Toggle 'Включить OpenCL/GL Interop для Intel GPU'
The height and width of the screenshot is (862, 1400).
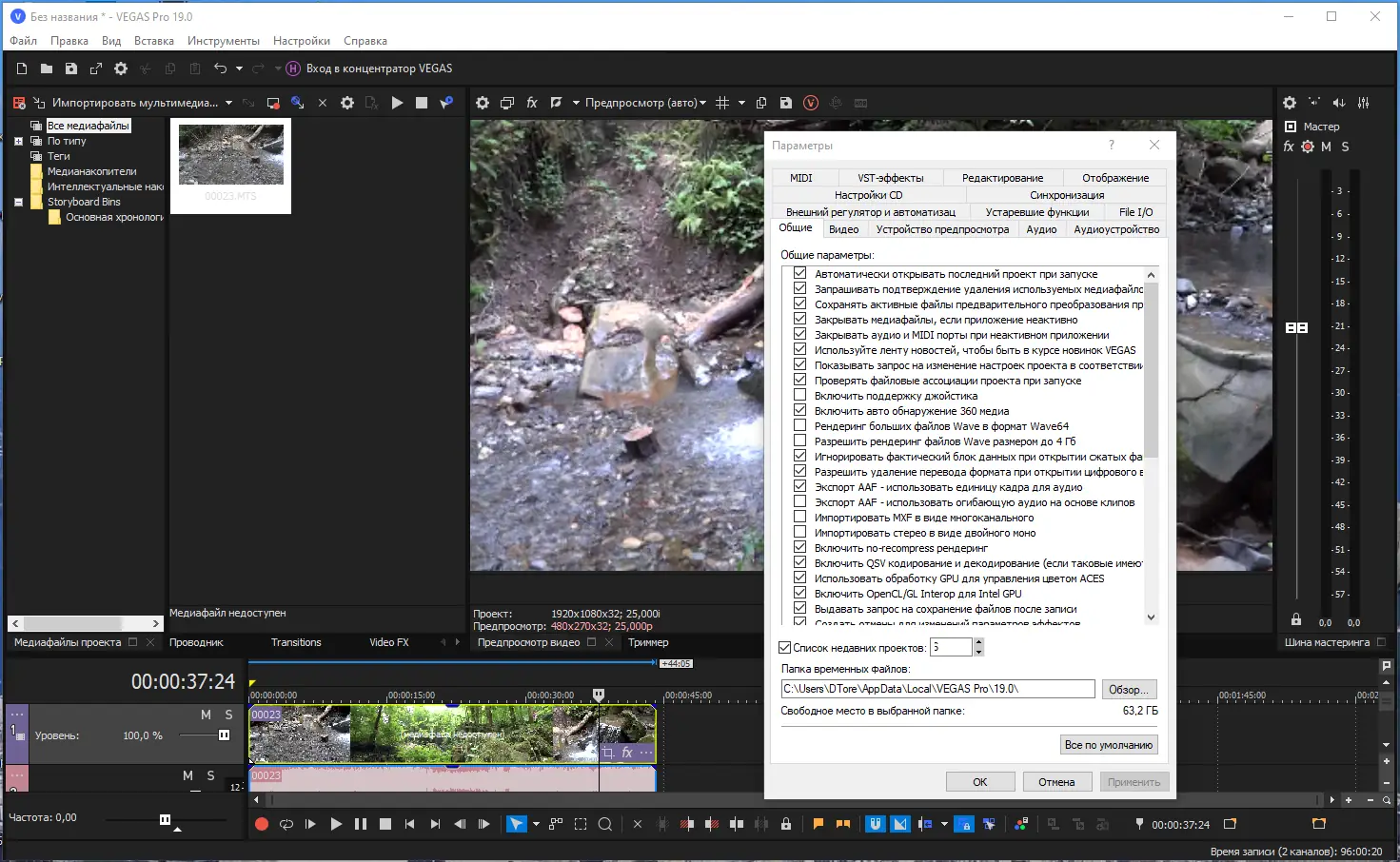[x=800, y=594]
